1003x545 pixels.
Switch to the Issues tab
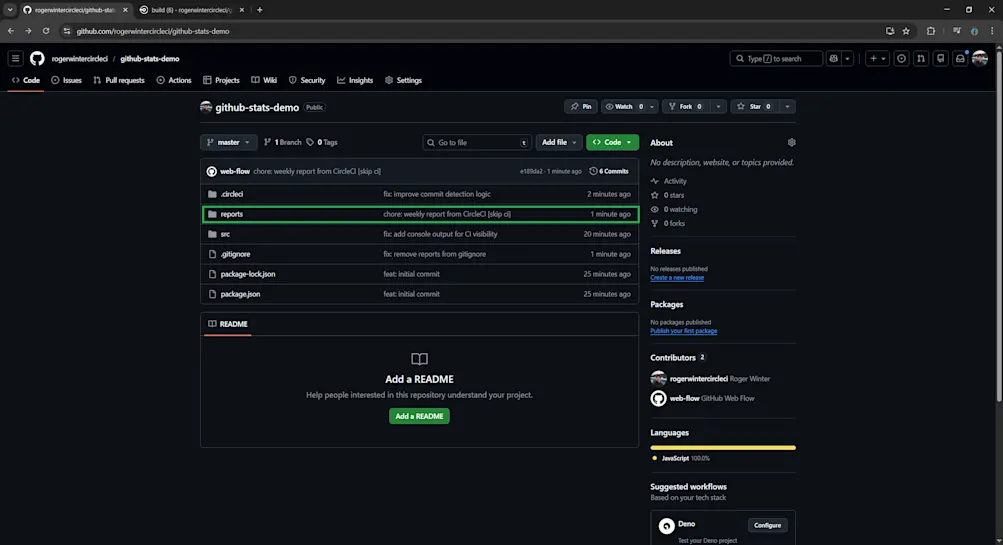[x=67, y=80]
